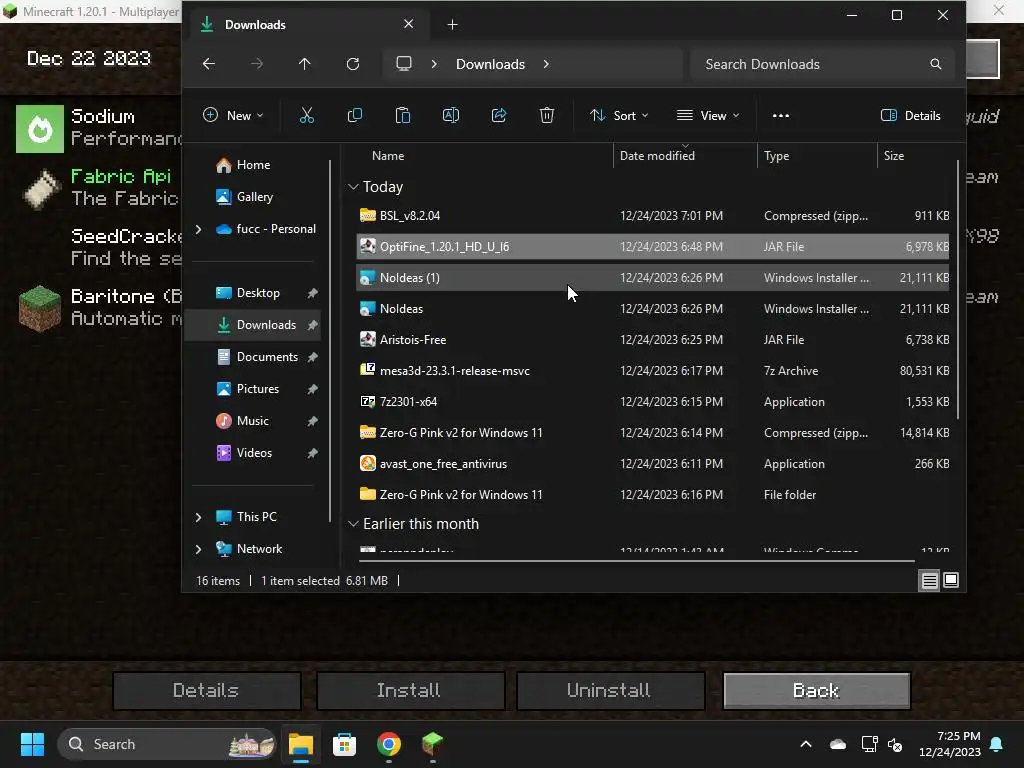
Task: Open the See more ellipsis menu
Action: click(780, 116)
